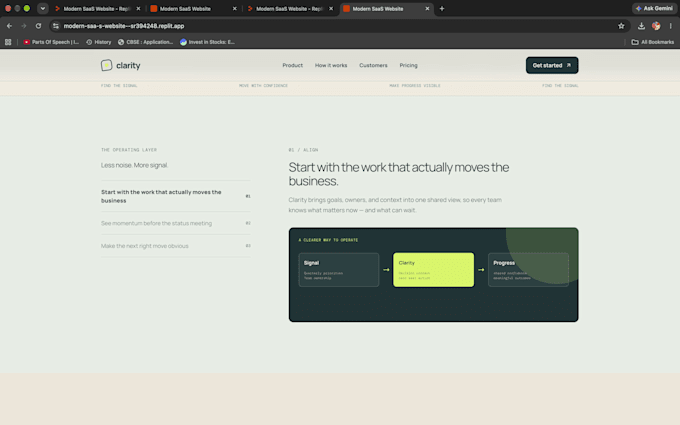Close the third Modern SaaS Website - Replit tab
This screenshot has height=425, width=680.
coord(331,9)
